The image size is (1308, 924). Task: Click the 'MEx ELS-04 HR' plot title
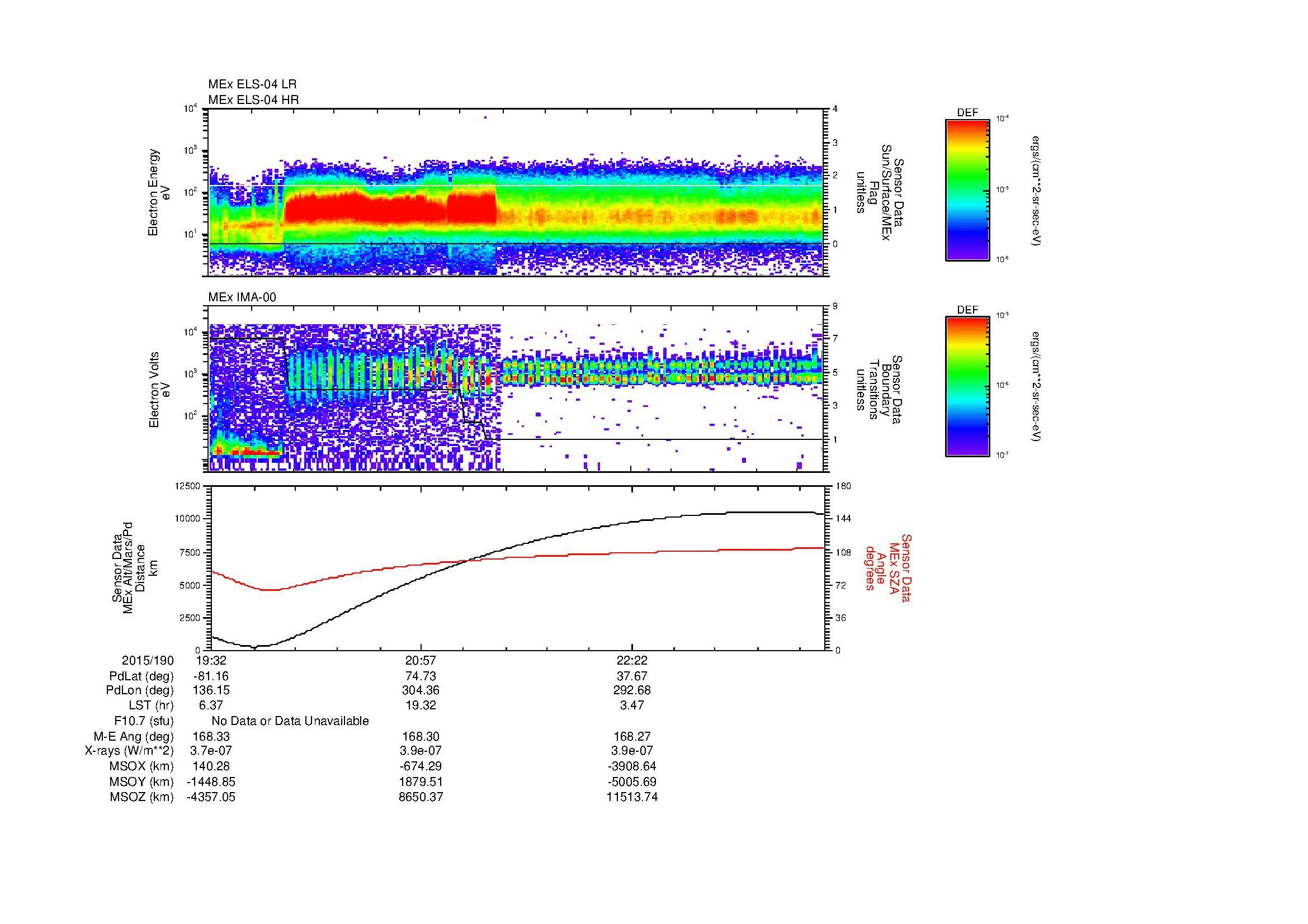[253, 99]
